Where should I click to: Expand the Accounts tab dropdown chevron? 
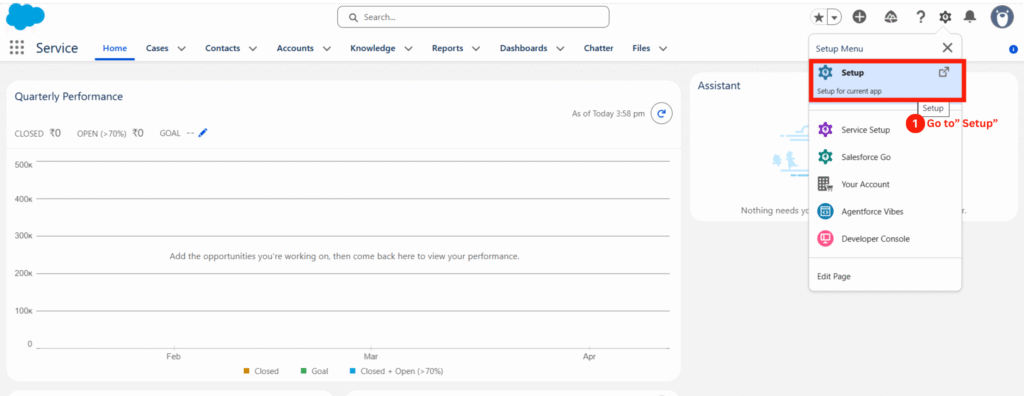[327, 48]
